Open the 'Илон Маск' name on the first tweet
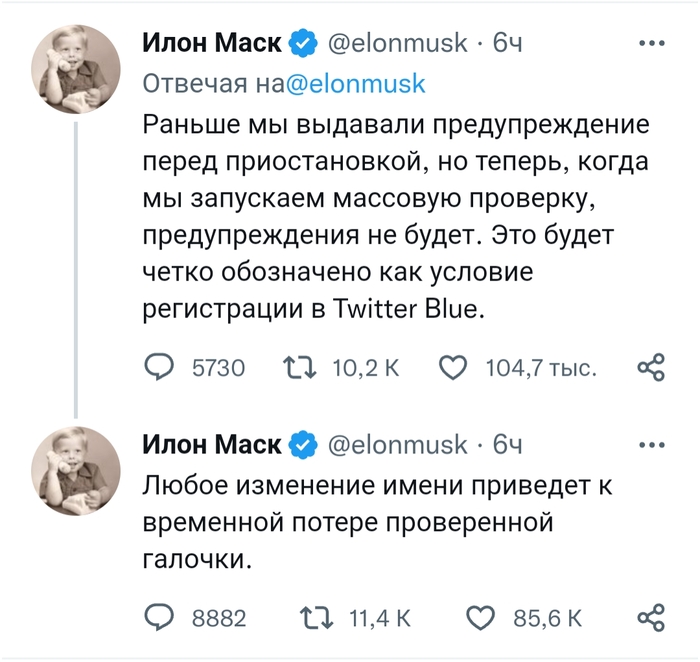 [x=212, y=43]
